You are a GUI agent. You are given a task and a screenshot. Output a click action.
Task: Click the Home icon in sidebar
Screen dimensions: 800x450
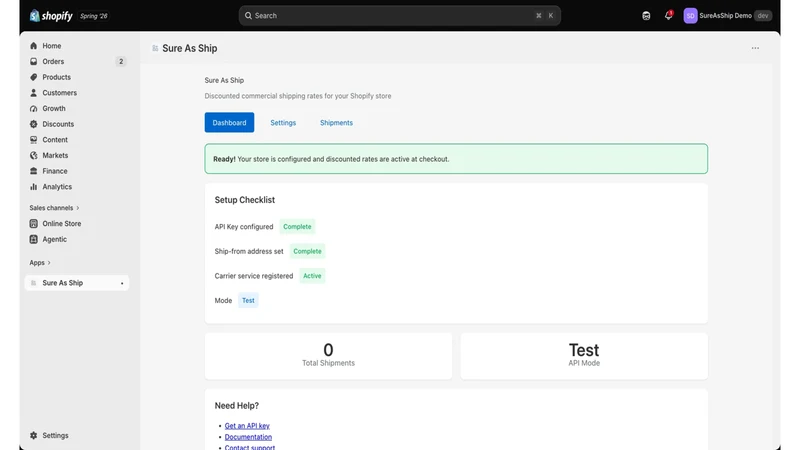coord(34,46)
